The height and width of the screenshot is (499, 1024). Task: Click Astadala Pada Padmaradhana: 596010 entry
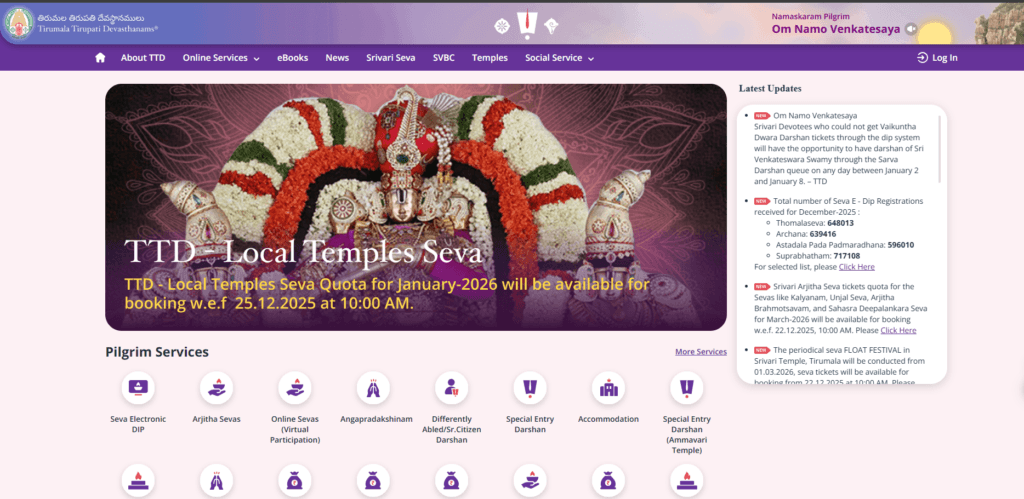click(x=844, y=245)
